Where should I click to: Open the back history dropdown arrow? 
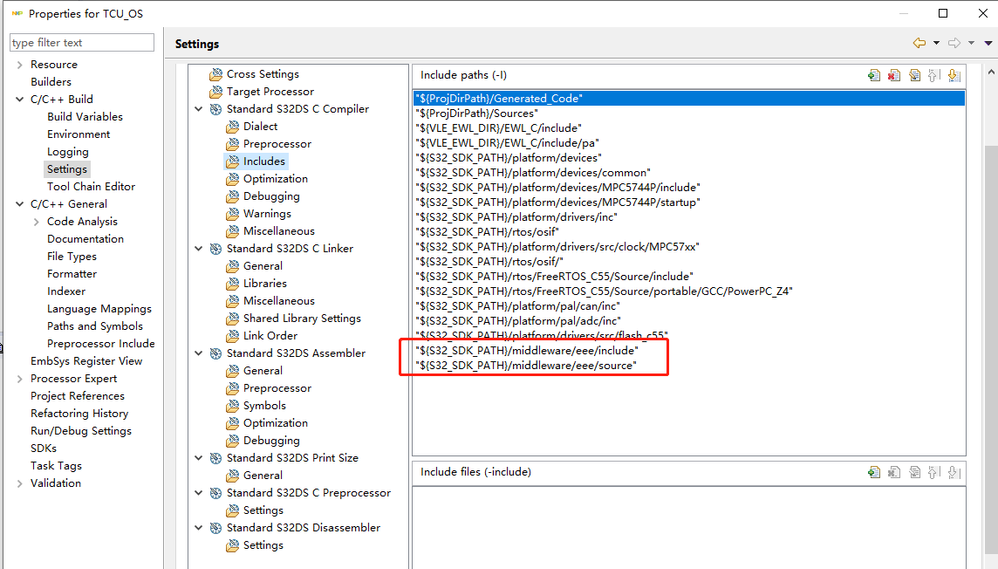pos(936,43)
